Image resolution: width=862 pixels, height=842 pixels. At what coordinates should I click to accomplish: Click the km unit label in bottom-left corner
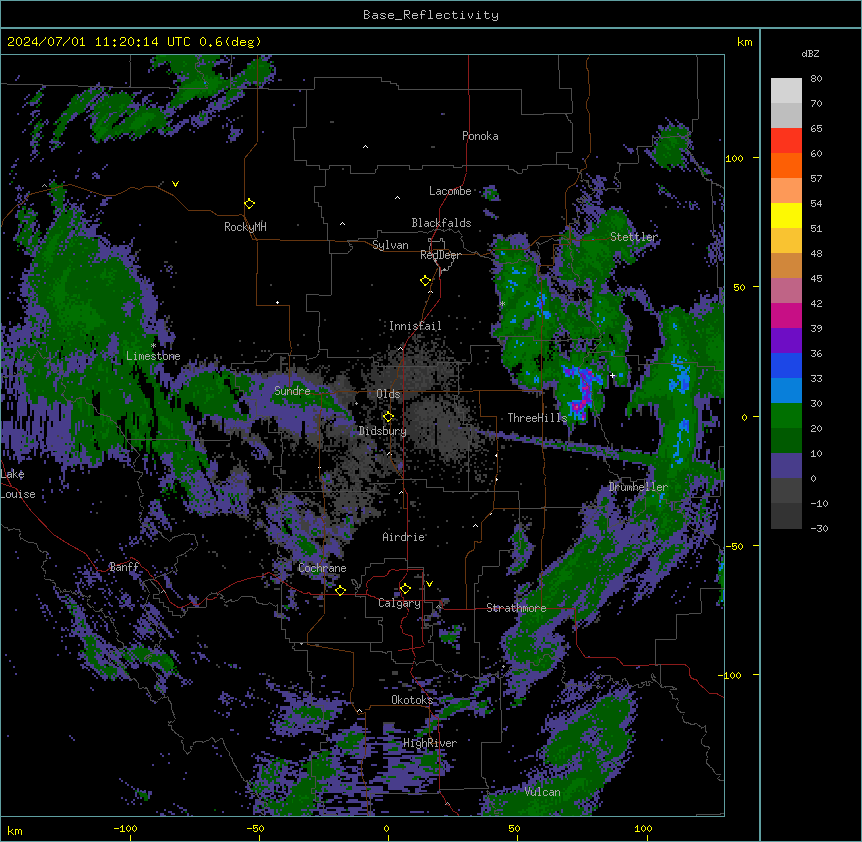15,830
